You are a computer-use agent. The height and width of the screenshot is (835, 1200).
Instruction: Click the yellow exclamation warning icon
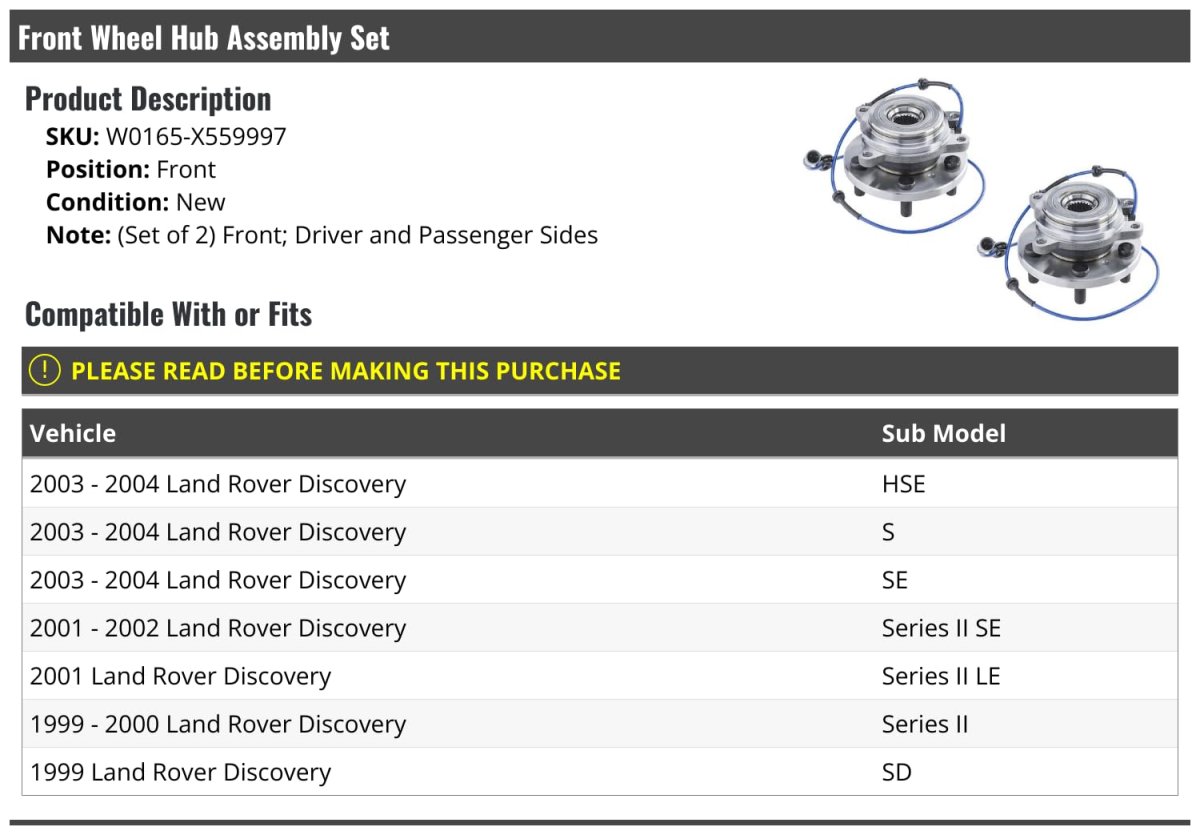pyautogui.click(x=45, y=371)
